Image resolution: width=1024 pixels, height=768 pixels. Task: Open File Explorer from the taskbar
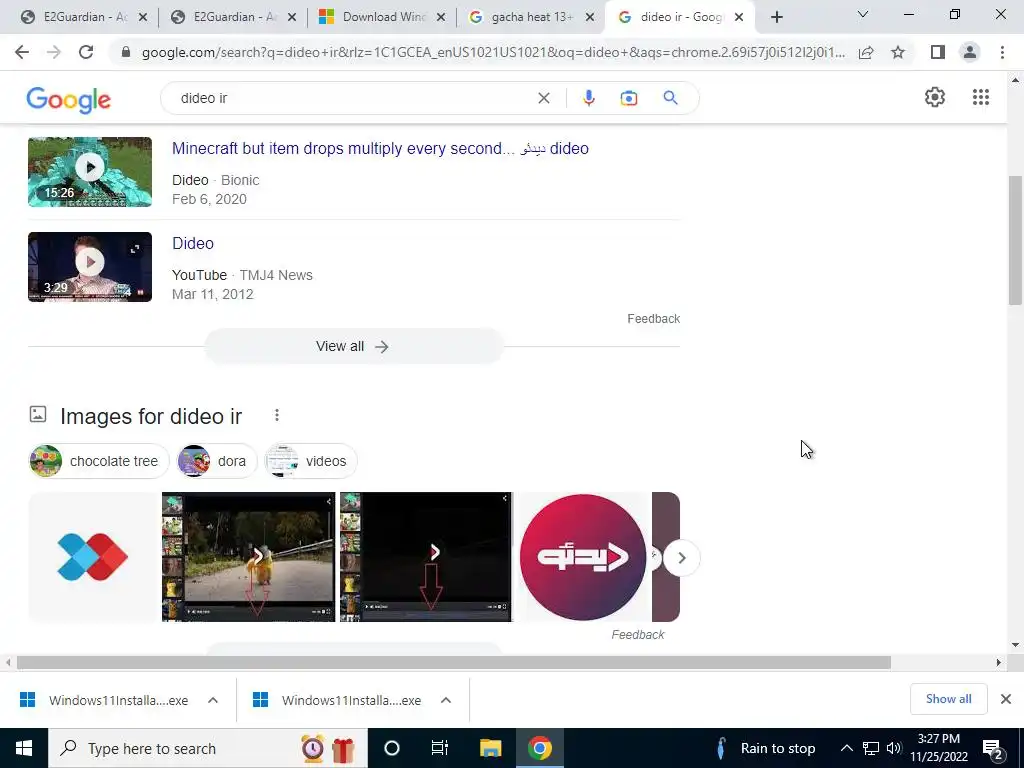tap(490, 748)
